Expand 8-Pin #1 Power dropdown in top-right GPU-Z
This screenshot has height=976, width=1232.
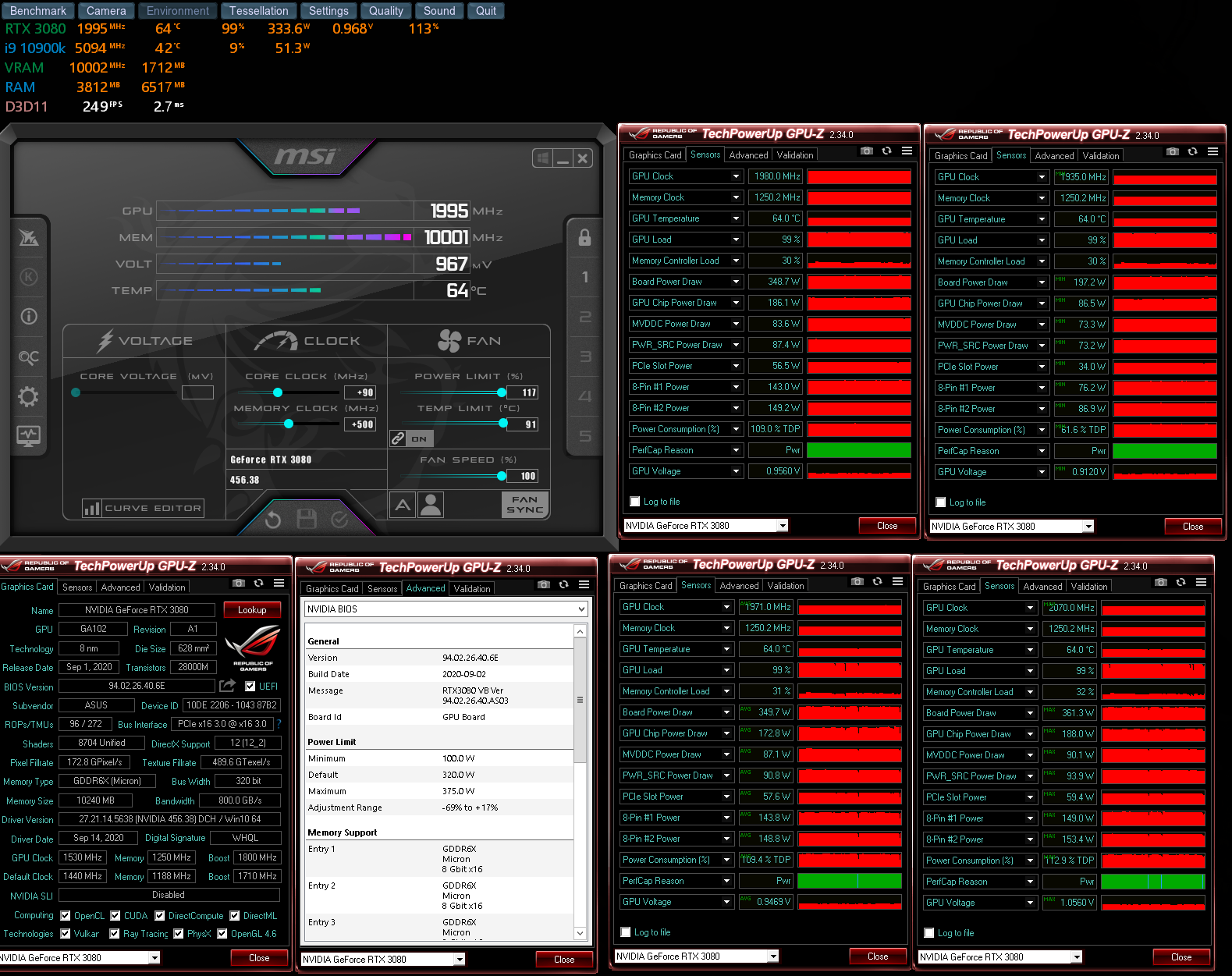(x=1042, y=388)
